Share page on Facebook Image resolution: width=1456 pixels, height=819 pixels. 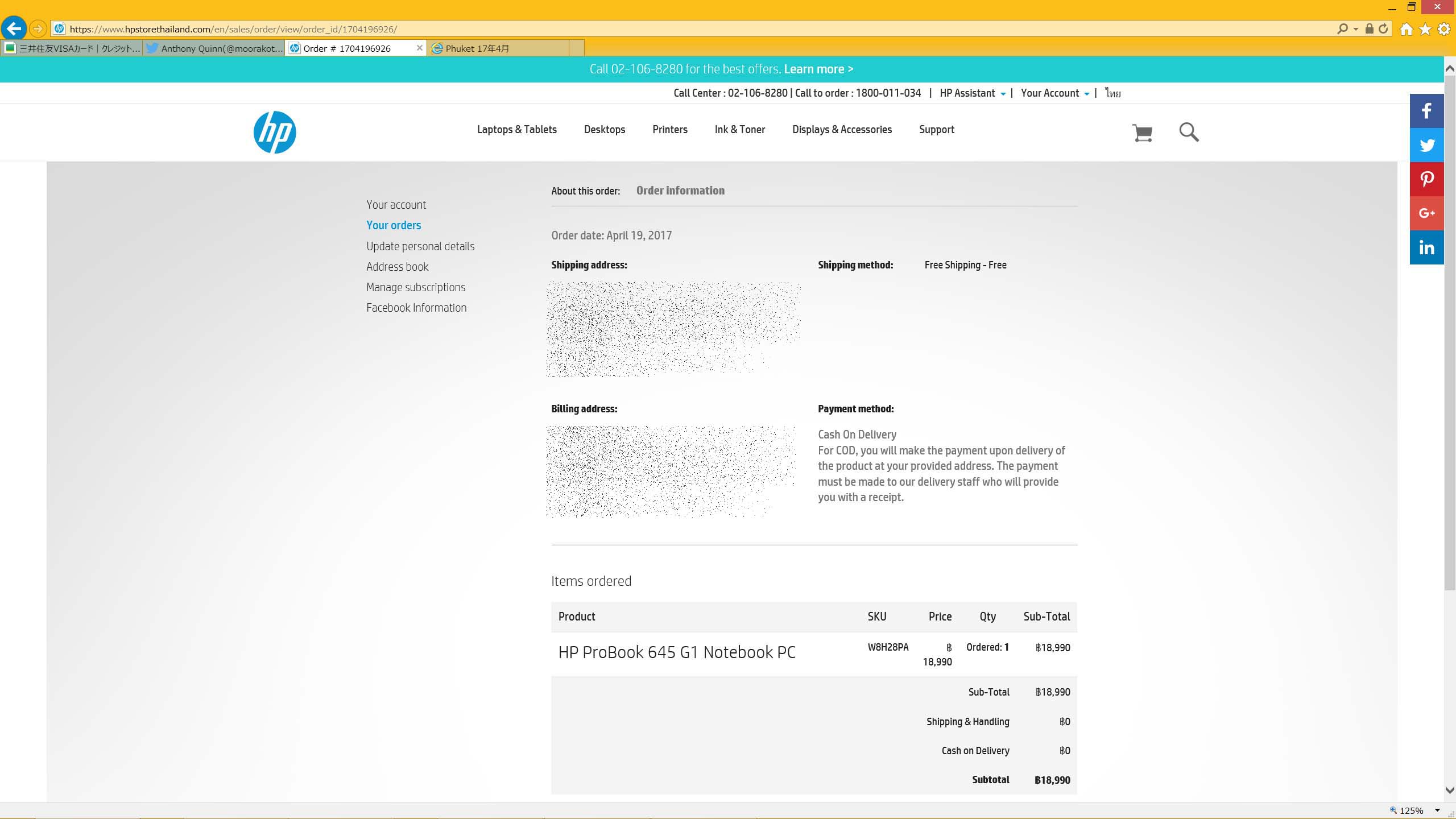pyautogui.click(x=1426, y=111)
